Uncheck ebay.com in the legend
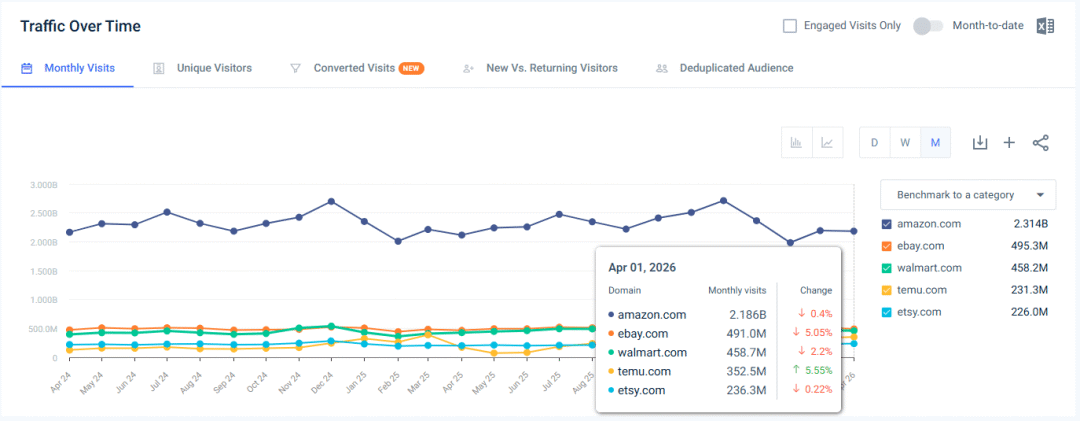Viewport: 1080px width, 421px height. (x=886, y=246)
